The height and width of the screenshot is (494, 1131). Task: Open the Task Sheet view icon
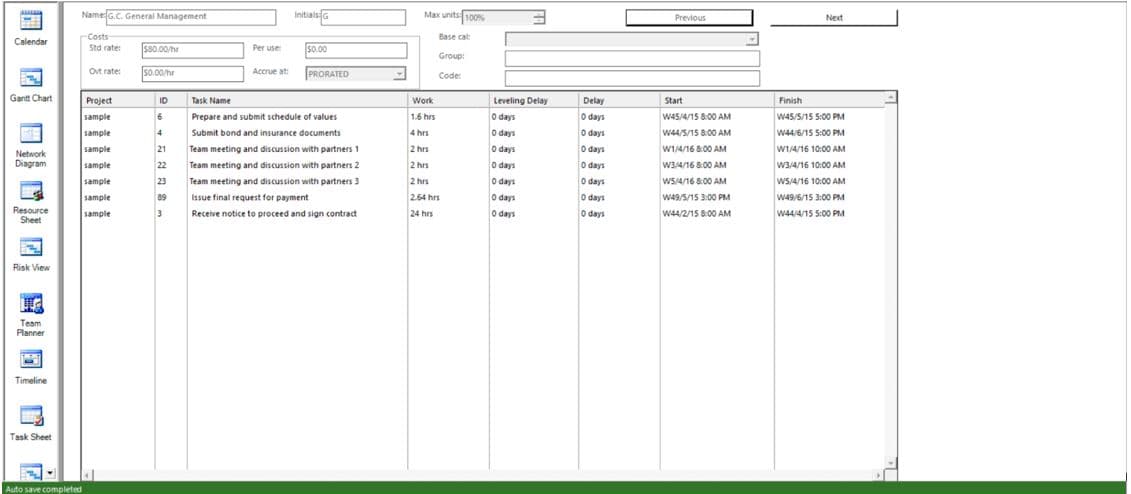pos(31,415)
